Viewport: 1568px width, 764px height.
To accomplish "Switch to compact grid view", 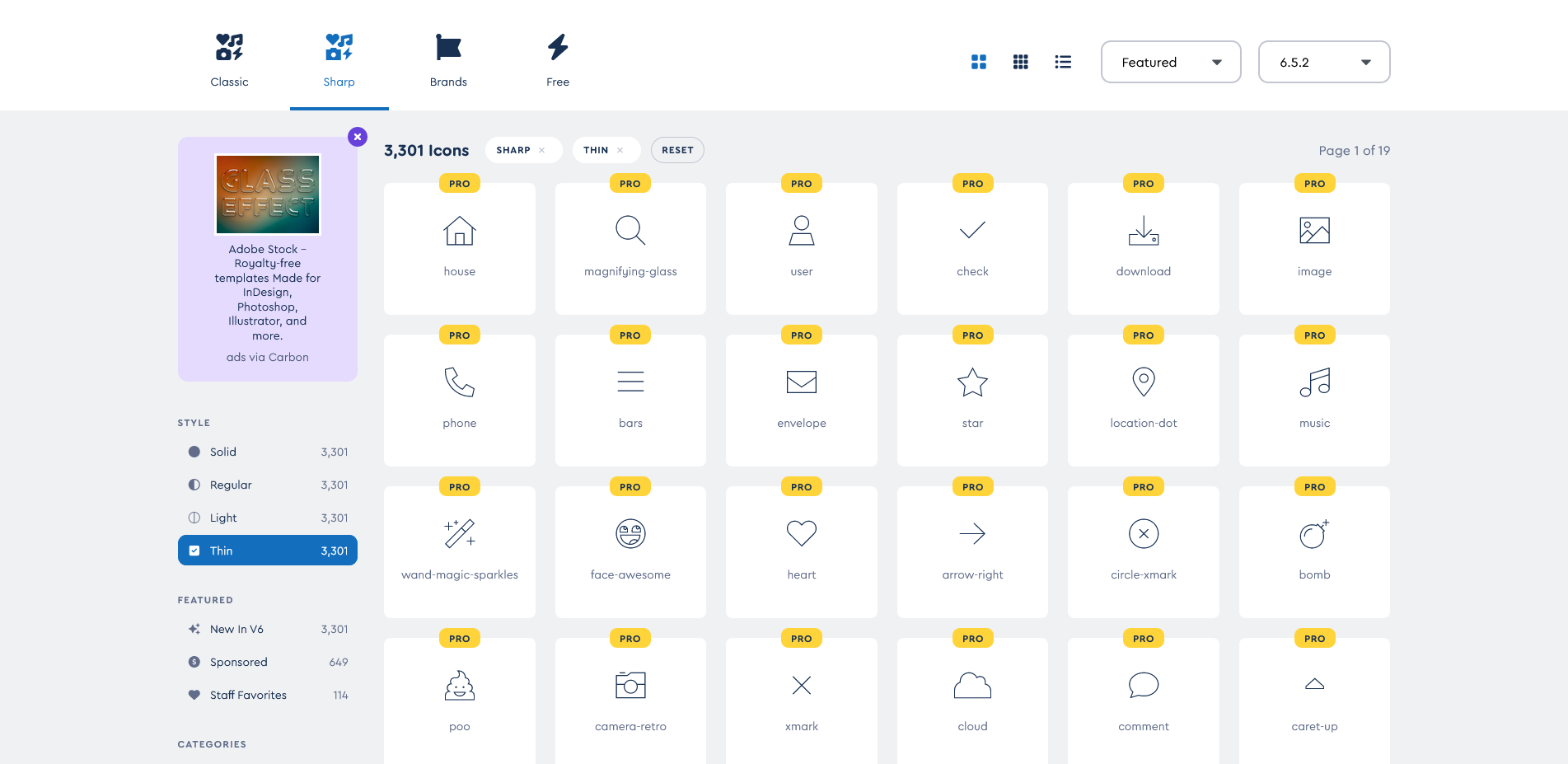I will (x=1020, y=62).
